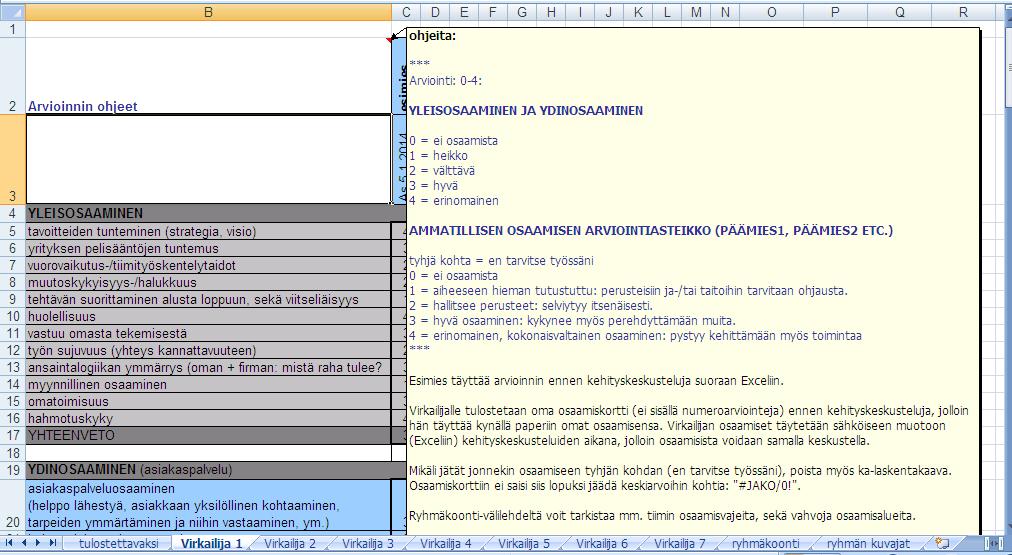Click the next sheet tab arrow

[x=38, y=543]
